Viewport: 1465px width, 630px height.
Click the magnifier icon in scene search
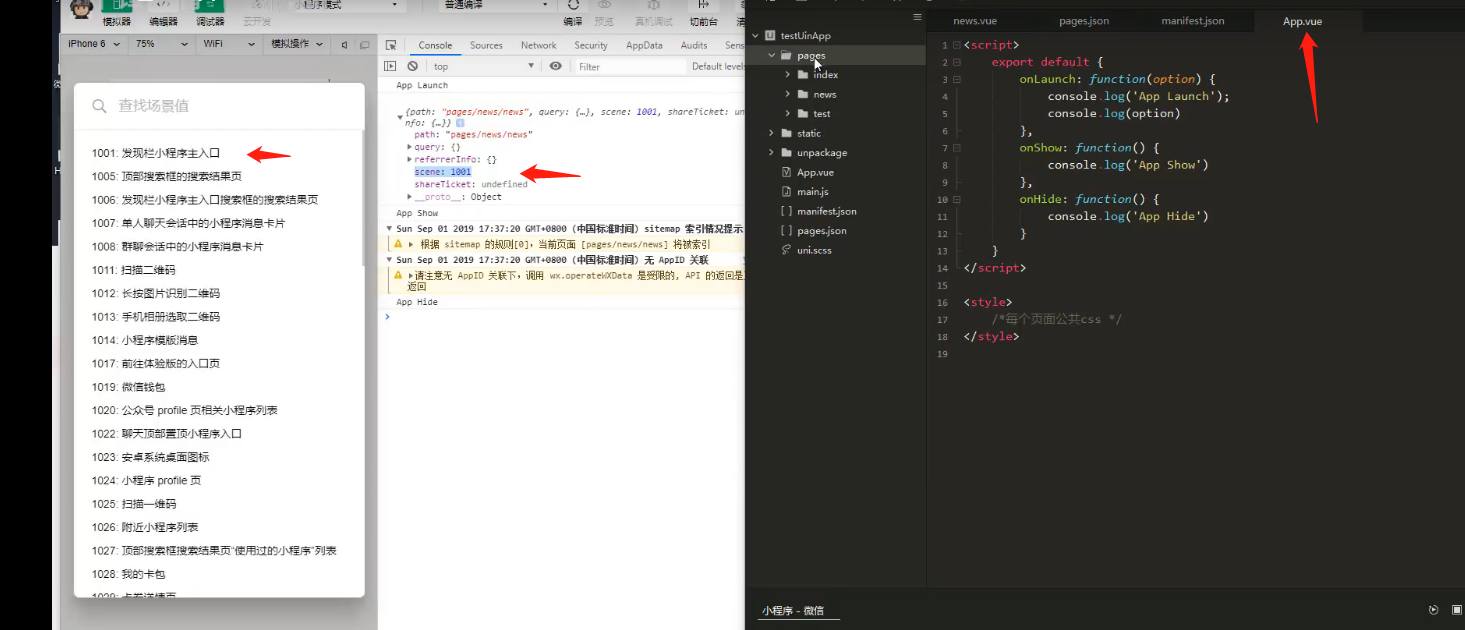99,105
